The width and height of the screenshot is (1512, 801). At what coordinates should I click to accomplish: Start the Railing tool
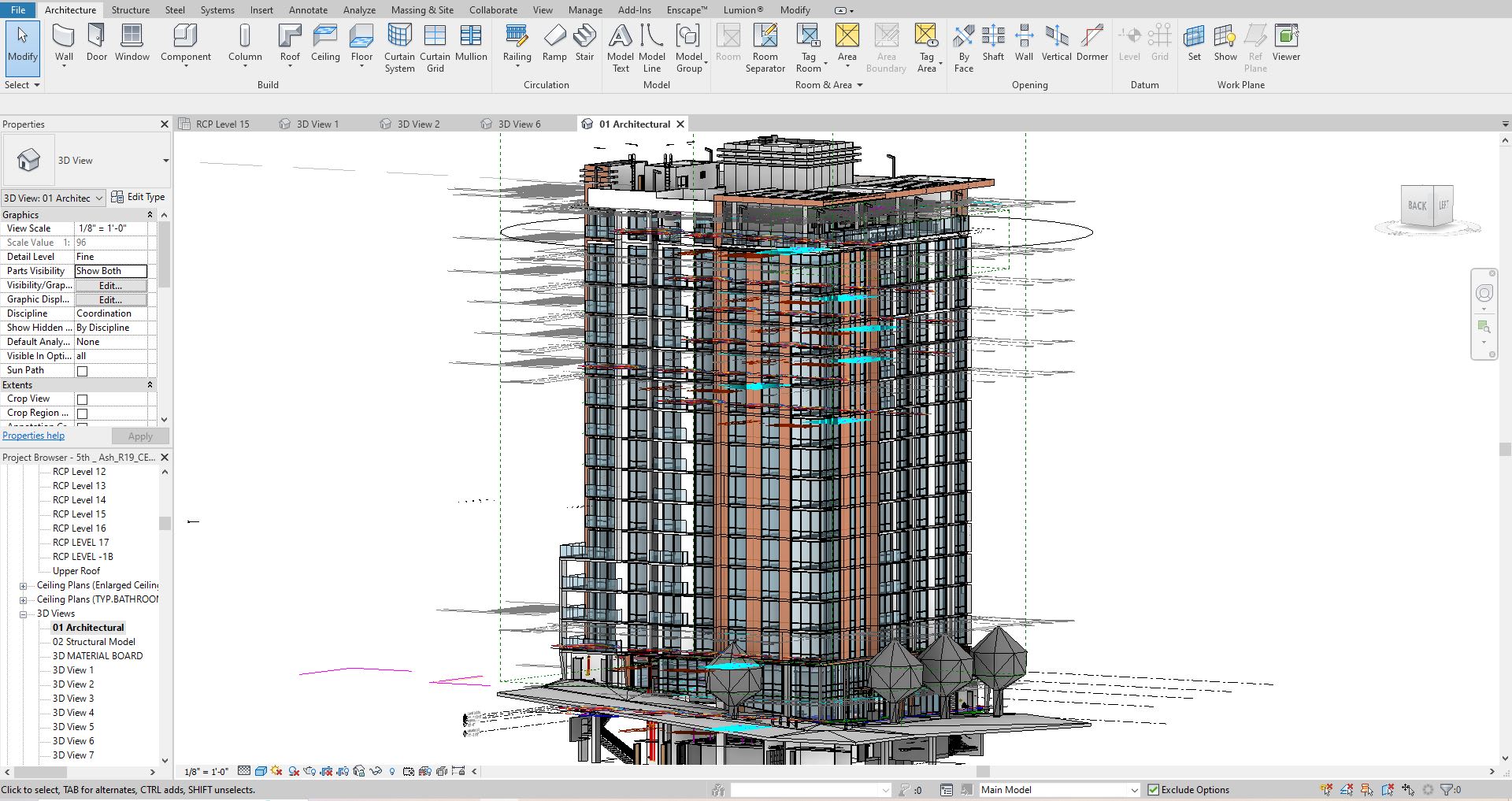[x=517, y=43]
